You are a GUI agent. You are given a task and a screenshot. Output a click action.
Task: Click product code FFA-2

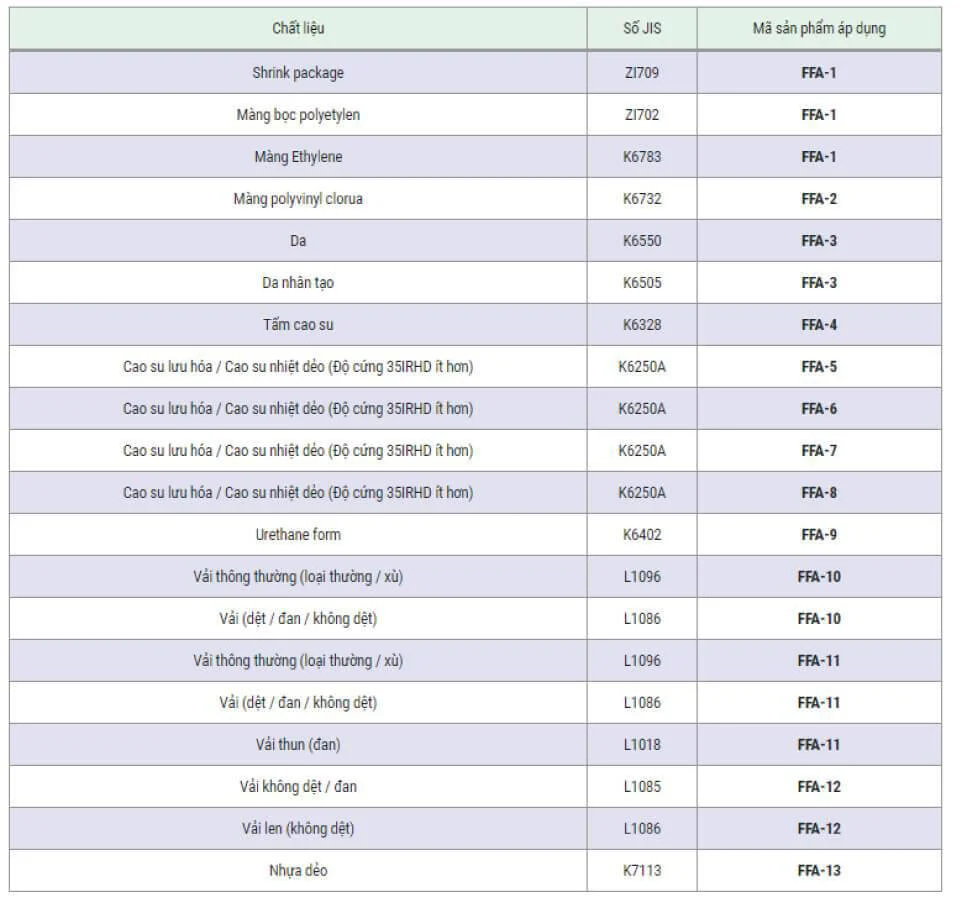click(x=819, y=199)
